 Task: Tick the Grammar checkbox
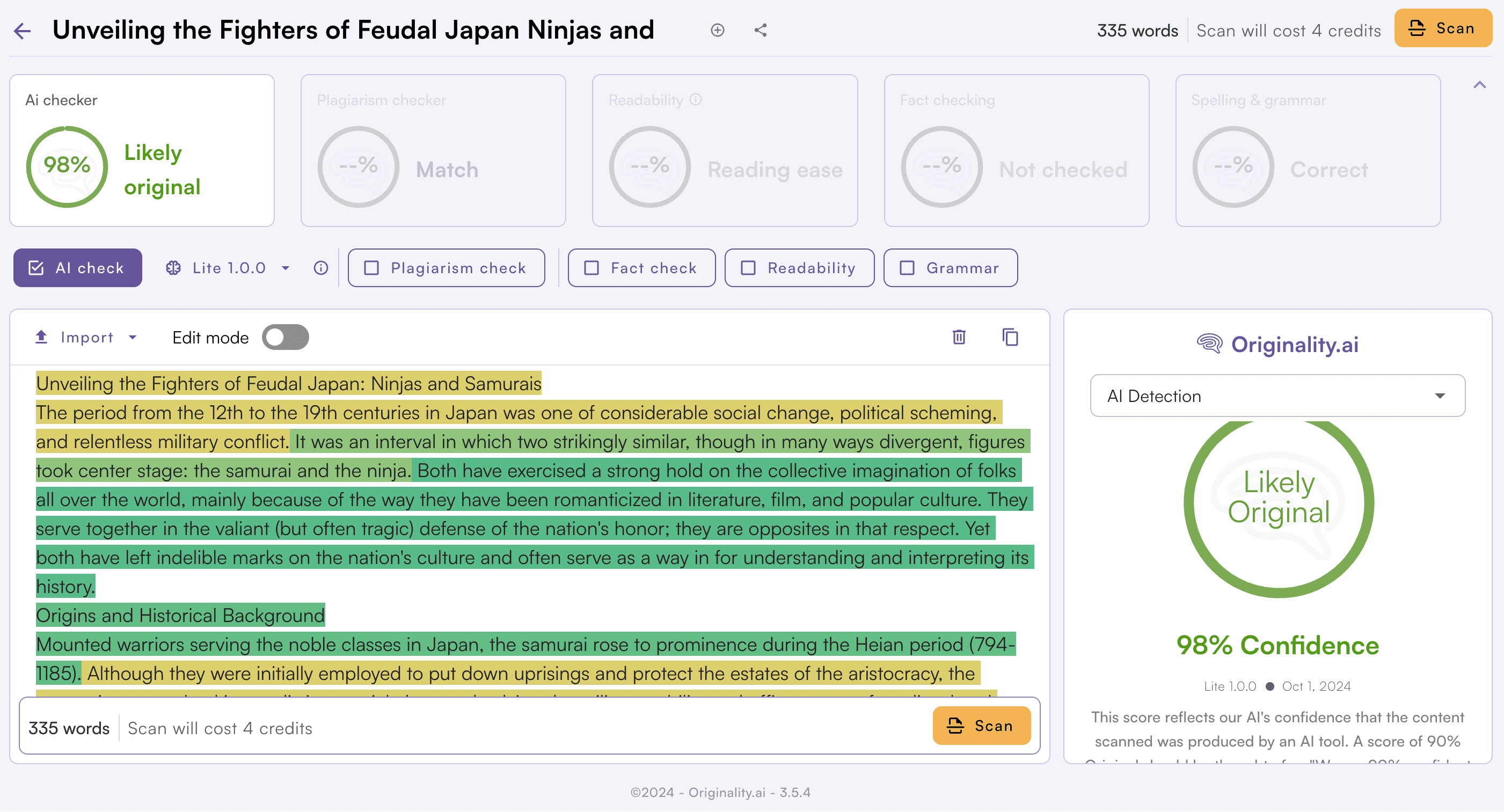pyautogui.click(x=907, y=268)
